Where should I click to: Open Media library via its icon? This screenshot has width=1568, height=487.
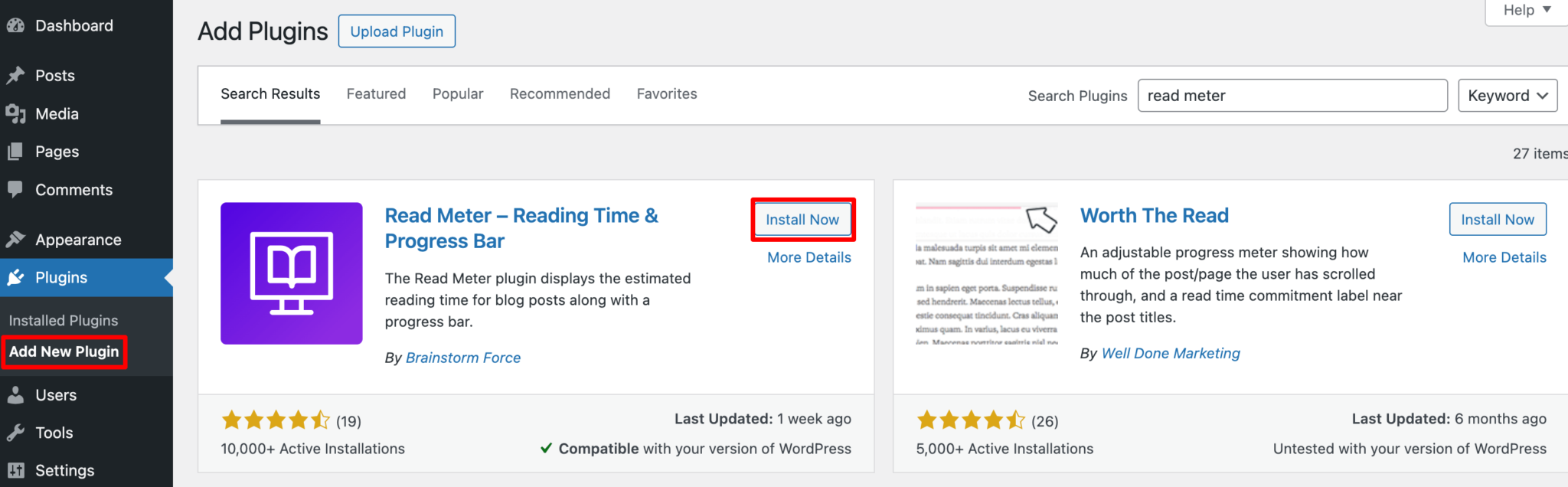tap(15, 113)
